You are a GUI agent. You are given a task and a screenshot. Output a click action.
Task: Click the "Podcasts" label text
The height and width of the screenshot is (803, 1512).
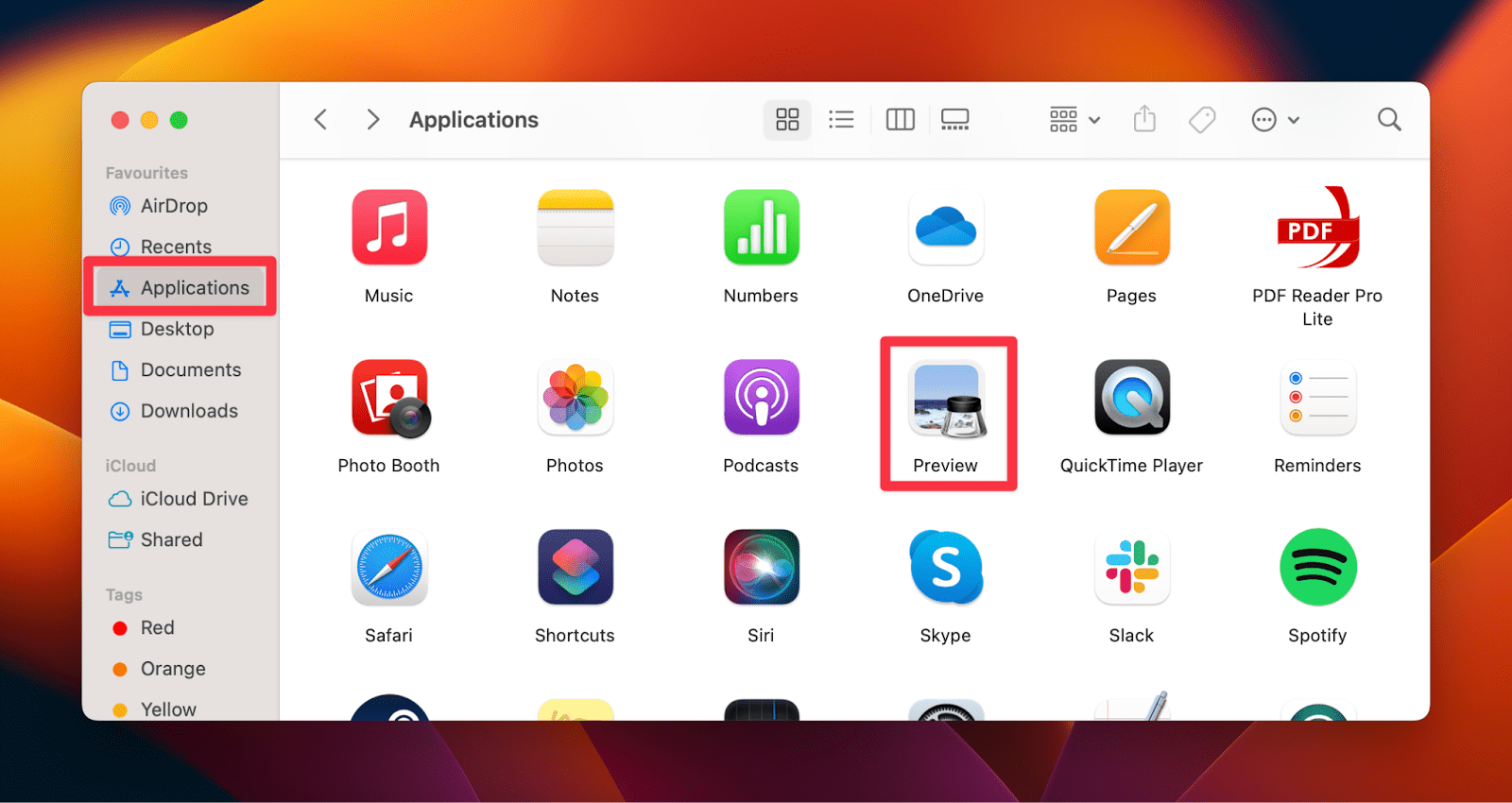coord(761,466)
